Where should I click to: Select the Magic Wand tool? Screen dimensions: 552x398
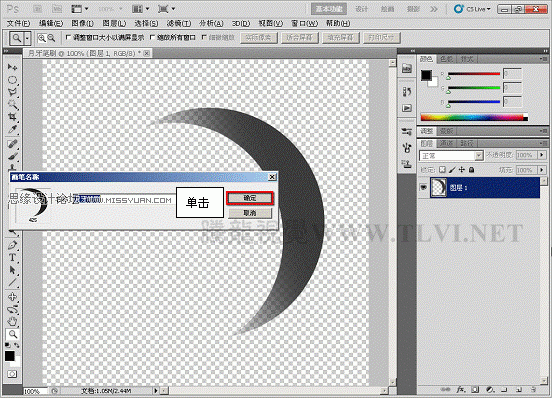click(x=12, y=105)
